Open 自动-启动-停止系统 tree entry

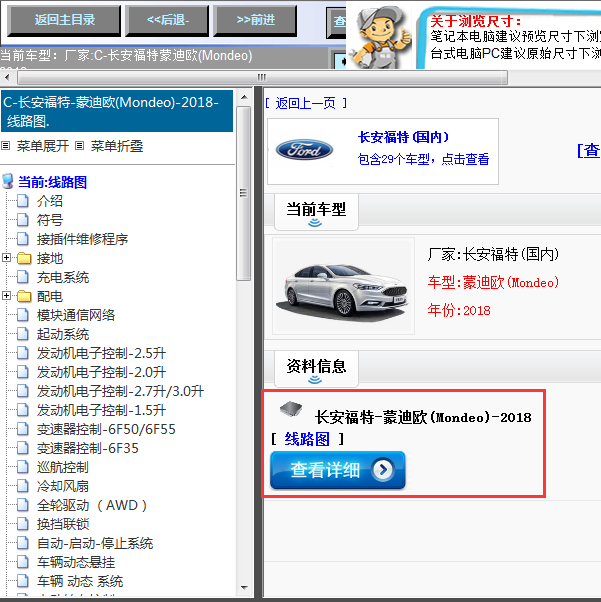click(95, 543)
